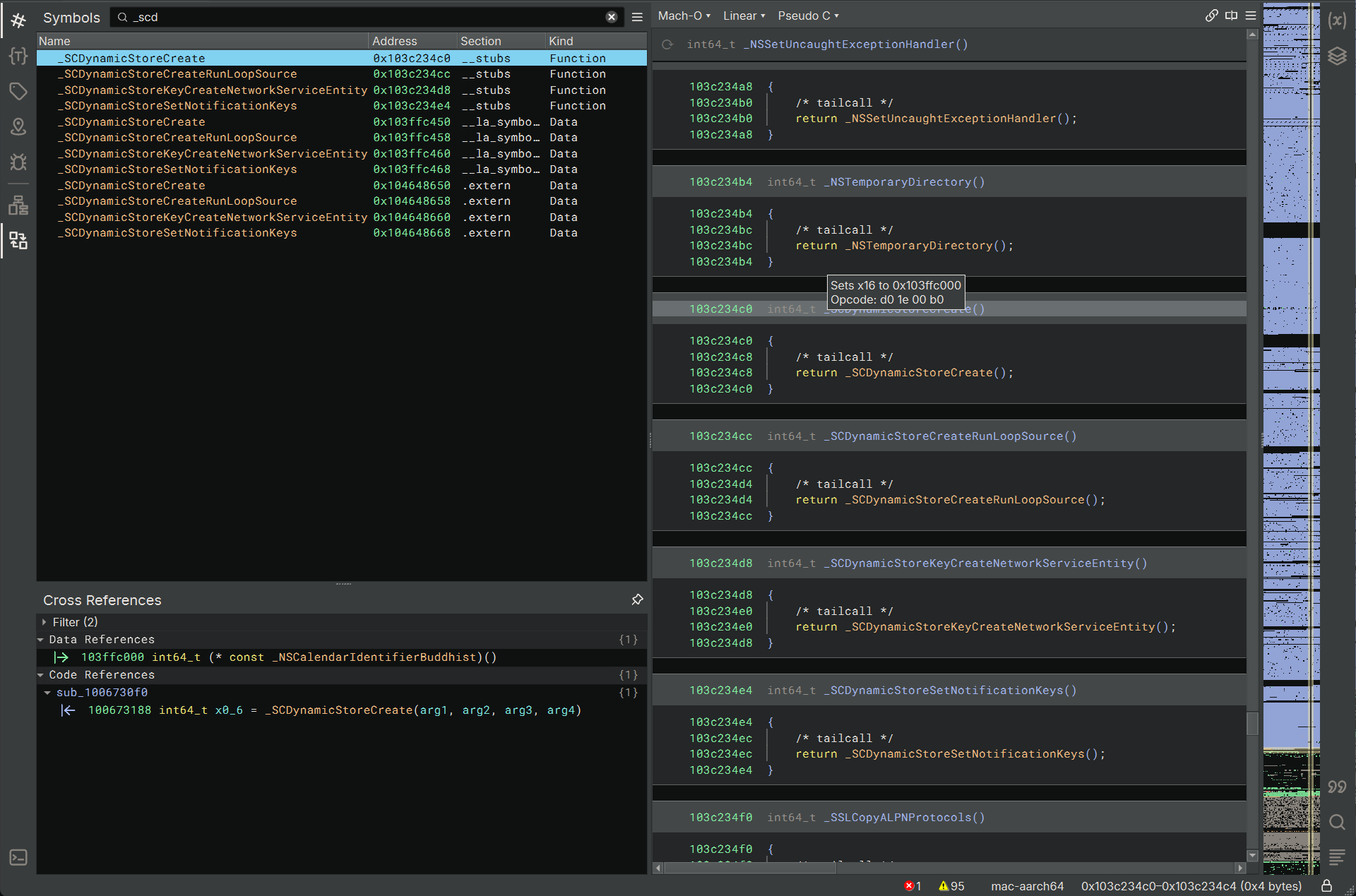Clear the _scd symbol search text
The image size is (1356, 896).
612,17
